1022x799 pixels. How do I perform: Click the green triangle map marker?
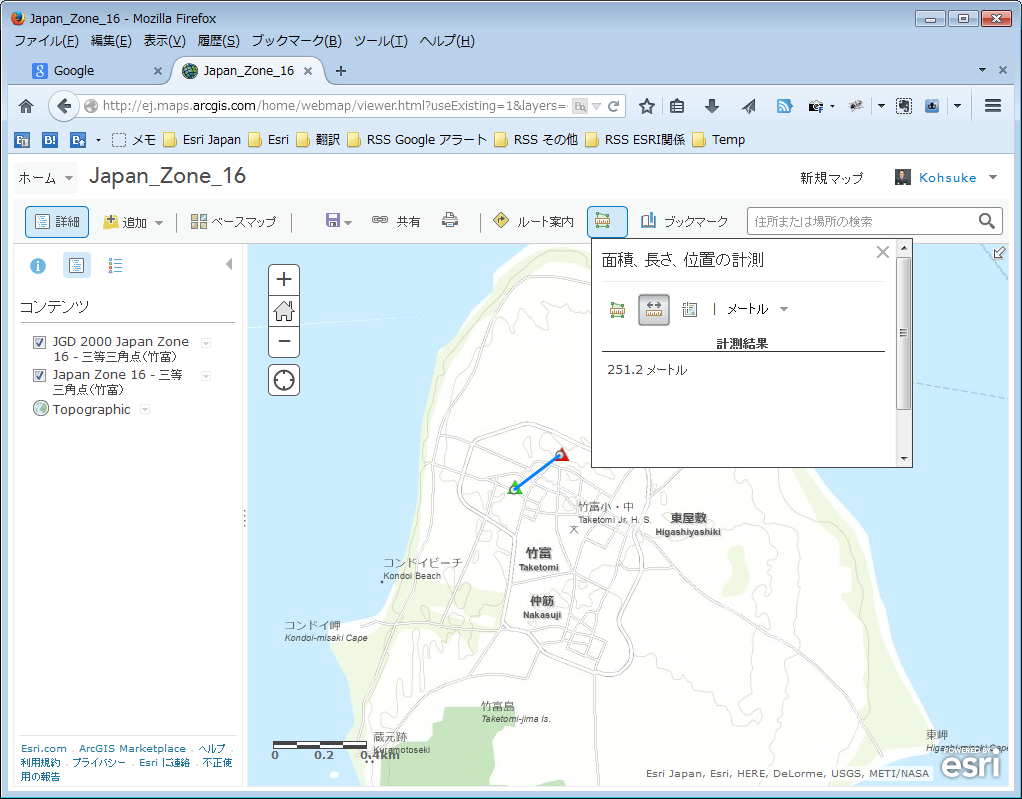click(x=515, y=487)
